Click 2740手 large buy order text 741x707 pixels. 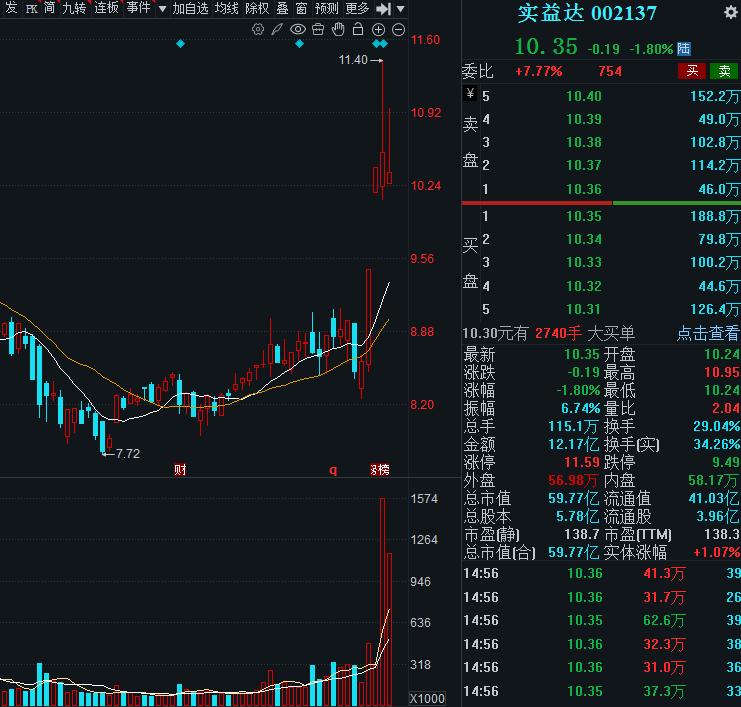558,333
